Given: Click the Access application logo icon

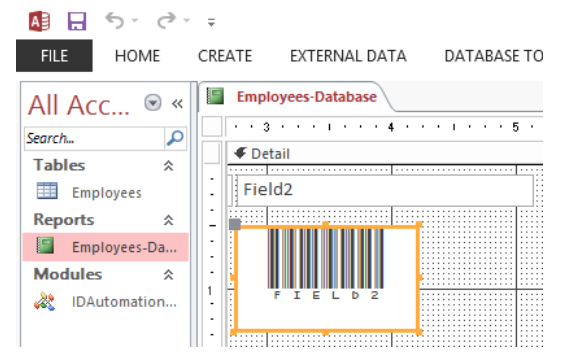Looking at the screenshot, I should pos(39,21).
